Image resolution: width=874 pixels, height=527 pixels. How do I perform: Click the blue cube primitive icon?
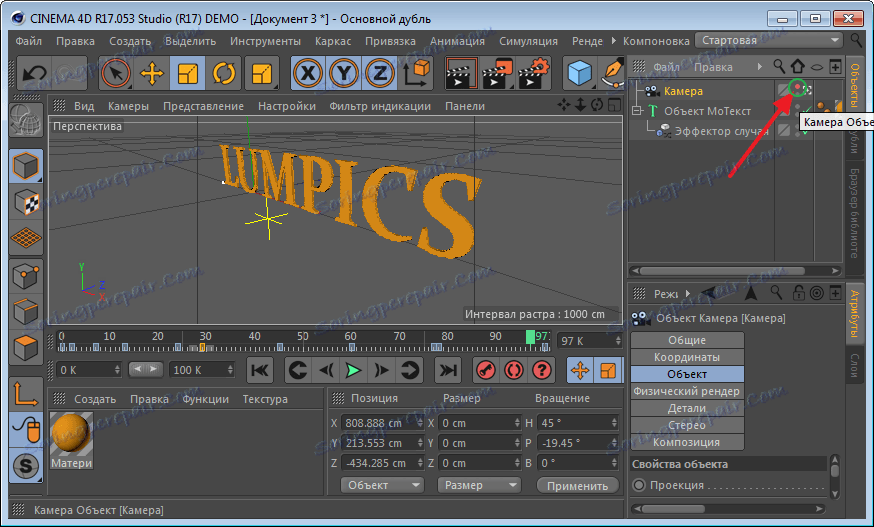coord(579,73)
